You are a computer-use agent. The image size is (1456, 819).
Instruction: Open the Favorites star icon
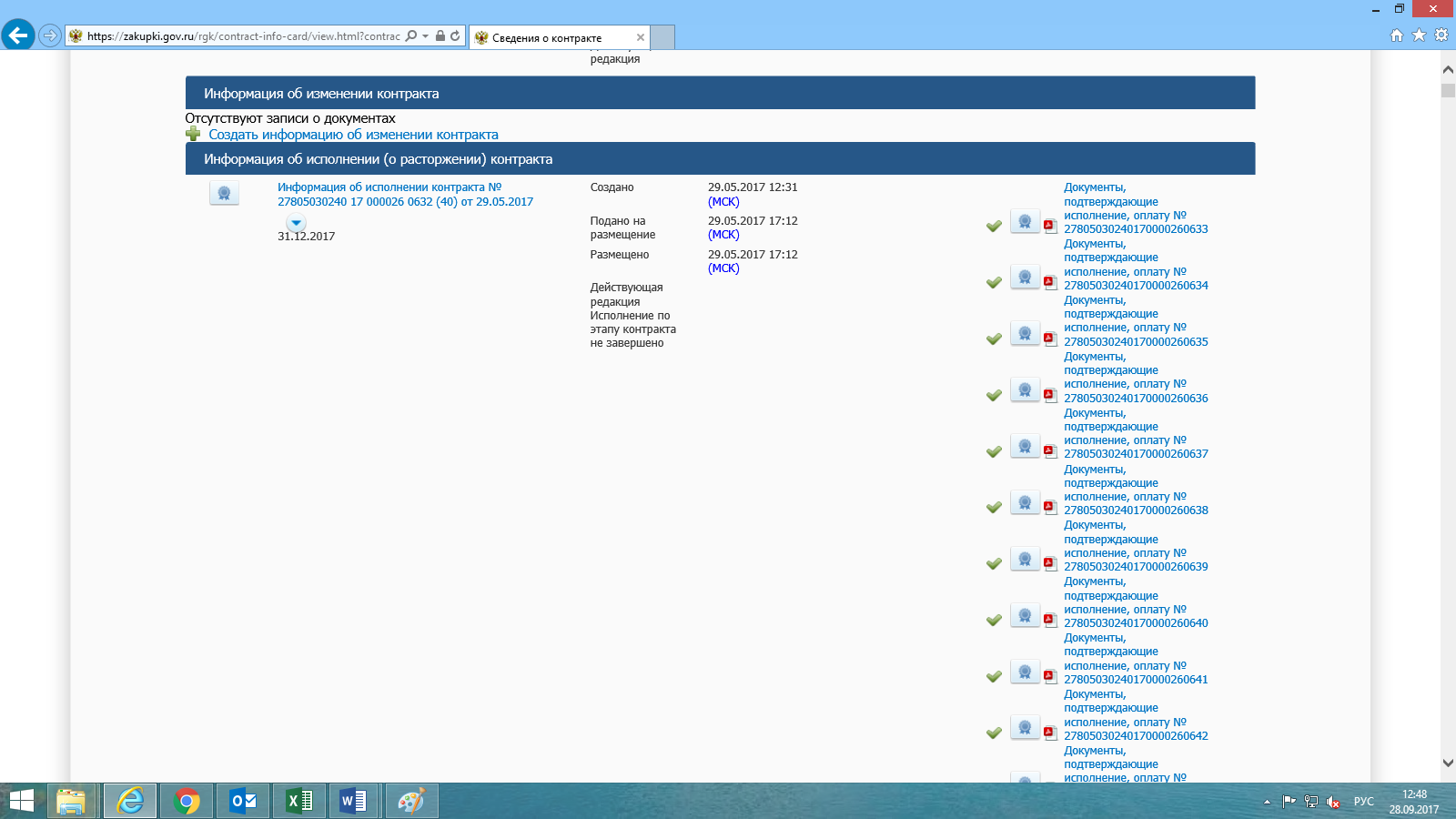click(1419, 35)
